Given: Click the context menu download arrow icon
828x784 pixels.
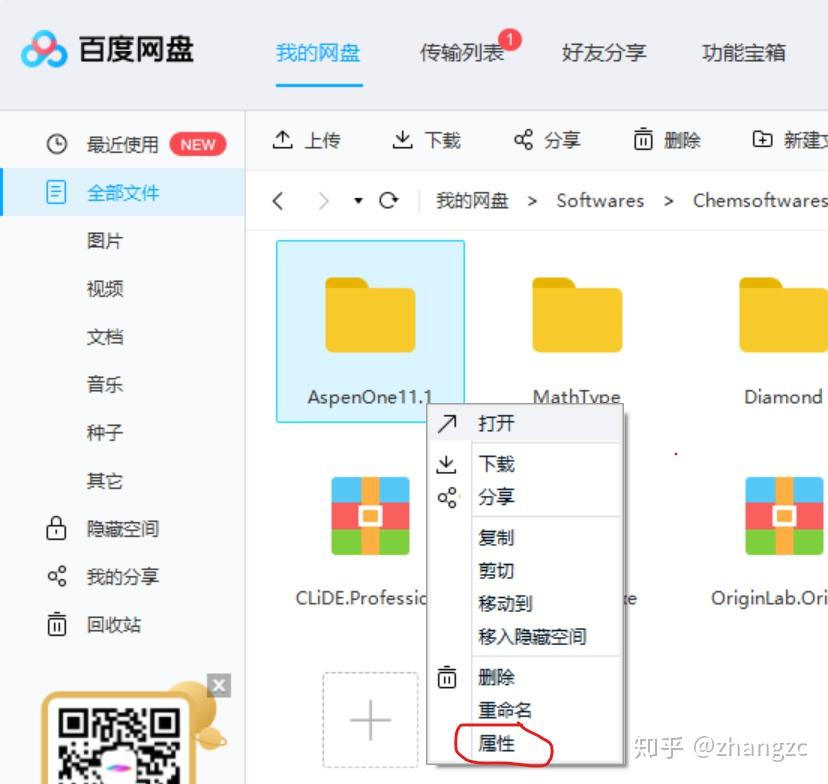Looking at the screenshot, I should point(446,464).
